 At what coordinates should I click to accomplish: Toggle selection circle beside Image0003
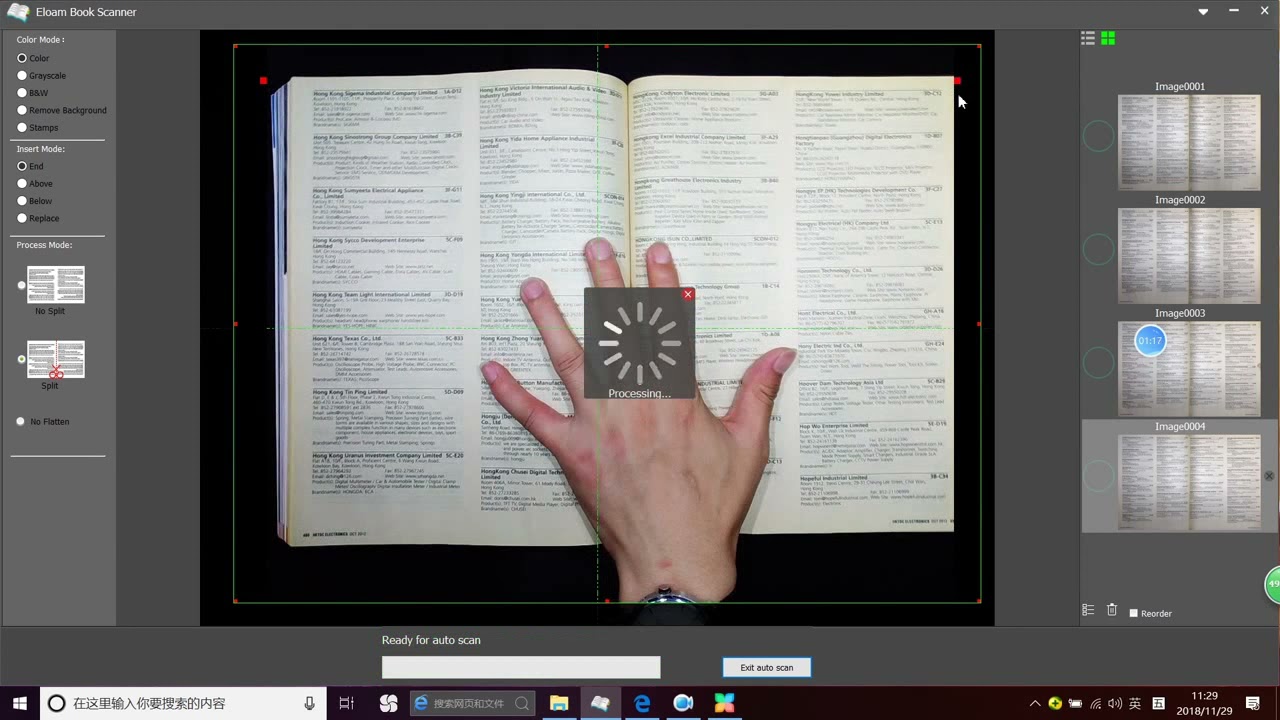tap(1099, 362)
